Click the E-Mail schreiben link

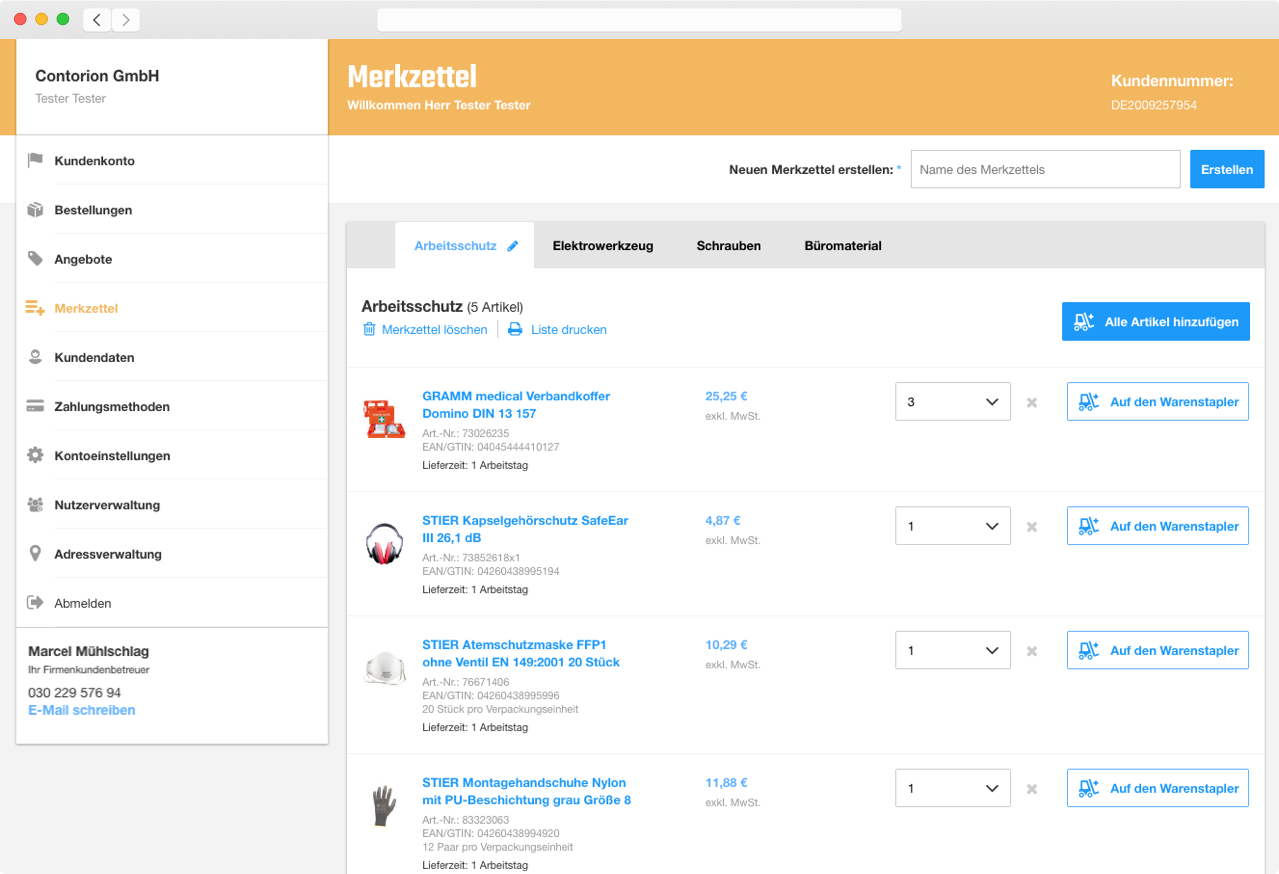coord(82,710)
